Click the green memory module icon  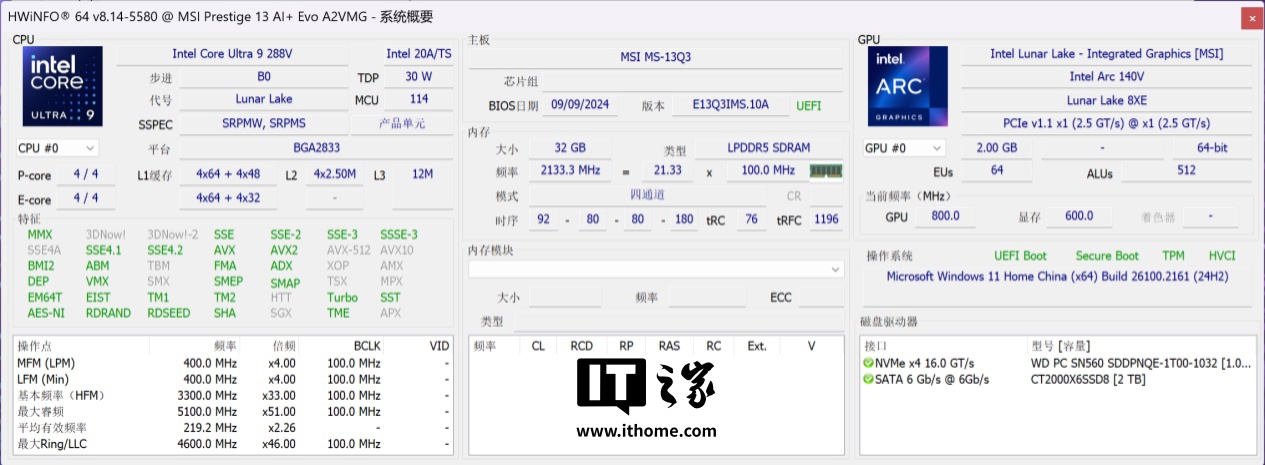tap(825, 171)
